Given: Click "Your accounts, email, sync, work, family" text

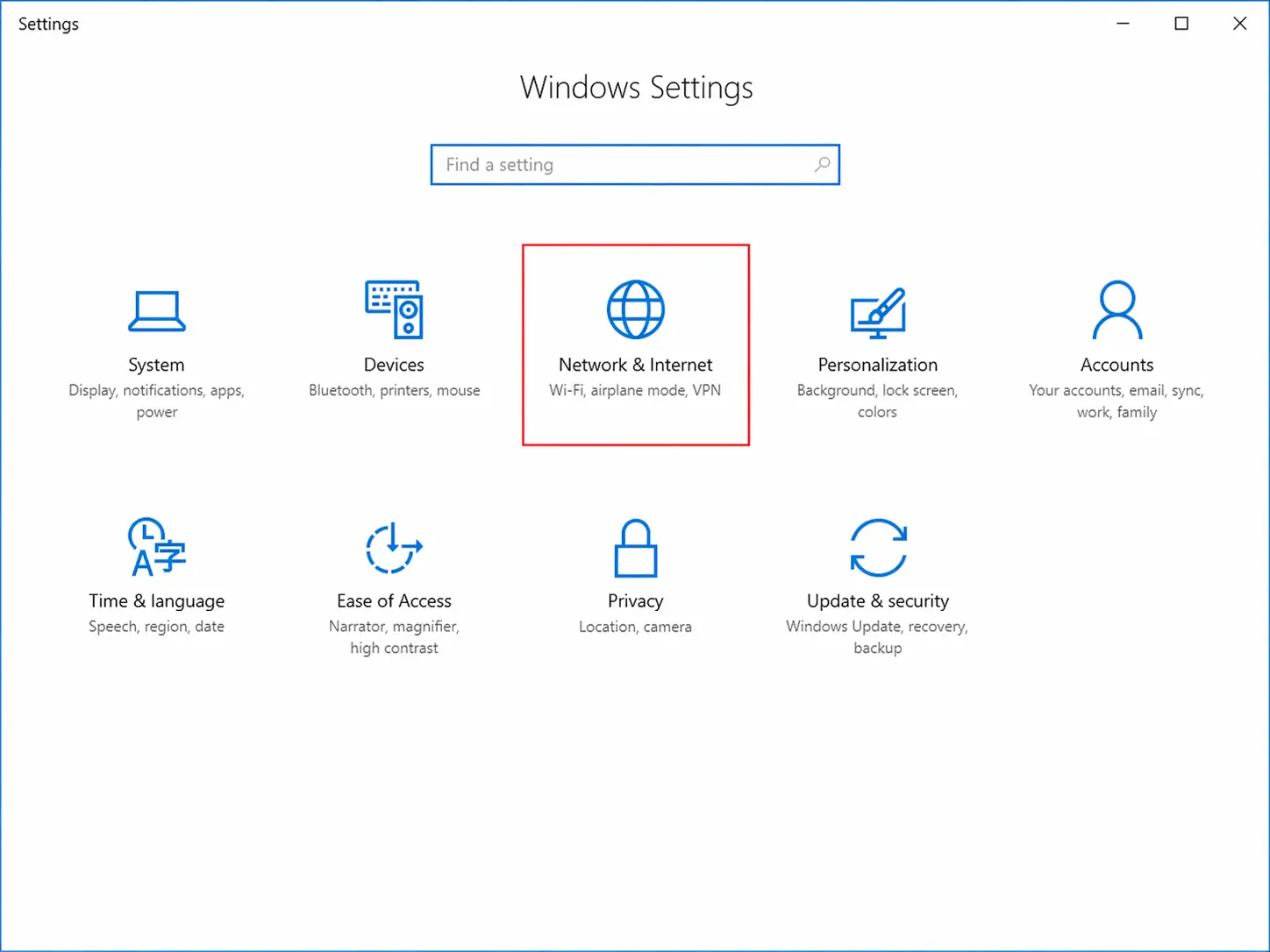Looking at the screenshot, I should coord(1117,401).
